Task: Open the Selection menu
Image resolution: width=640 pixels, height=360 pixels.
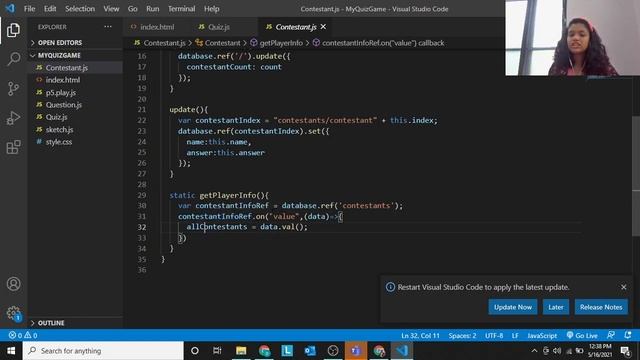Action: click(80, 9)
